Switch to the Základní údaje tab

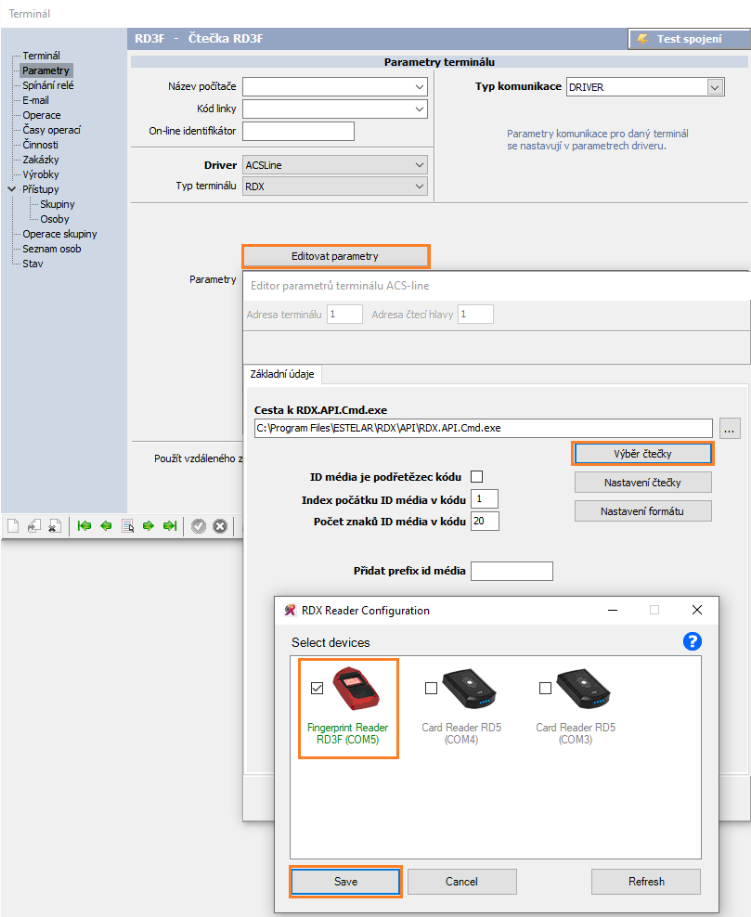pos(281,374)
